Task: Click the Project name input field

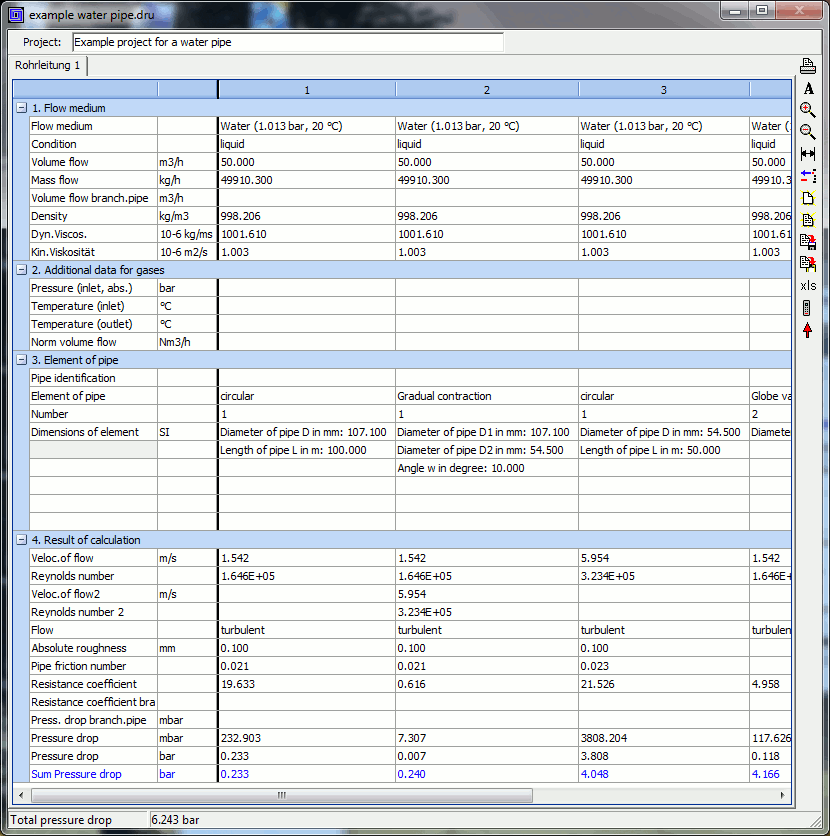Action: [x=288, y=43]
